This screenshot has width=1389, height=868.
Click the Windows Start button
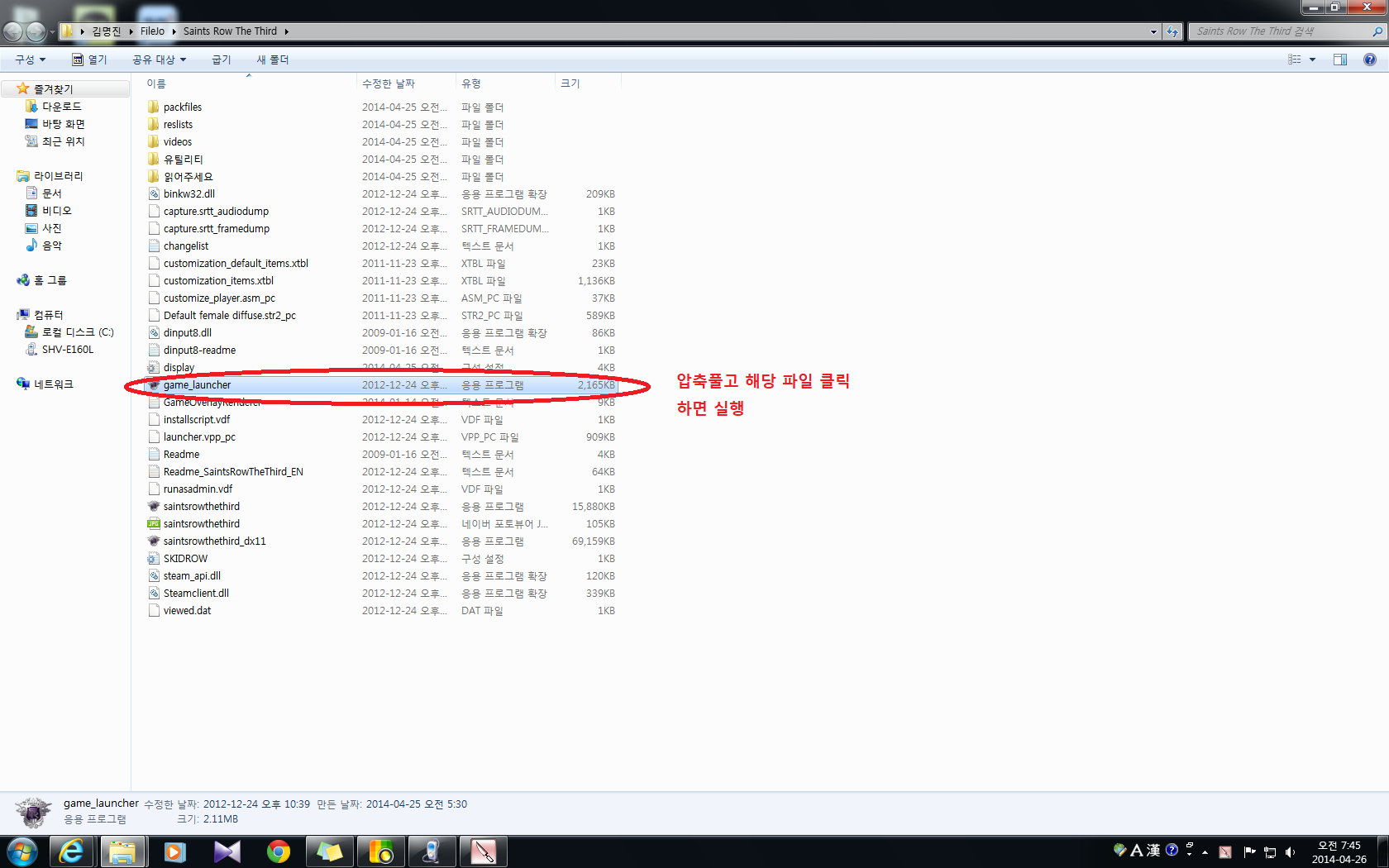point(22,851)
